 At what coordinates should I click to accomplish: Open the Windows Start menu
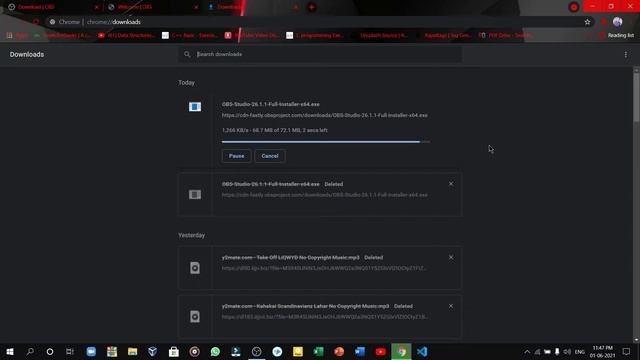(x=10, y=351)
